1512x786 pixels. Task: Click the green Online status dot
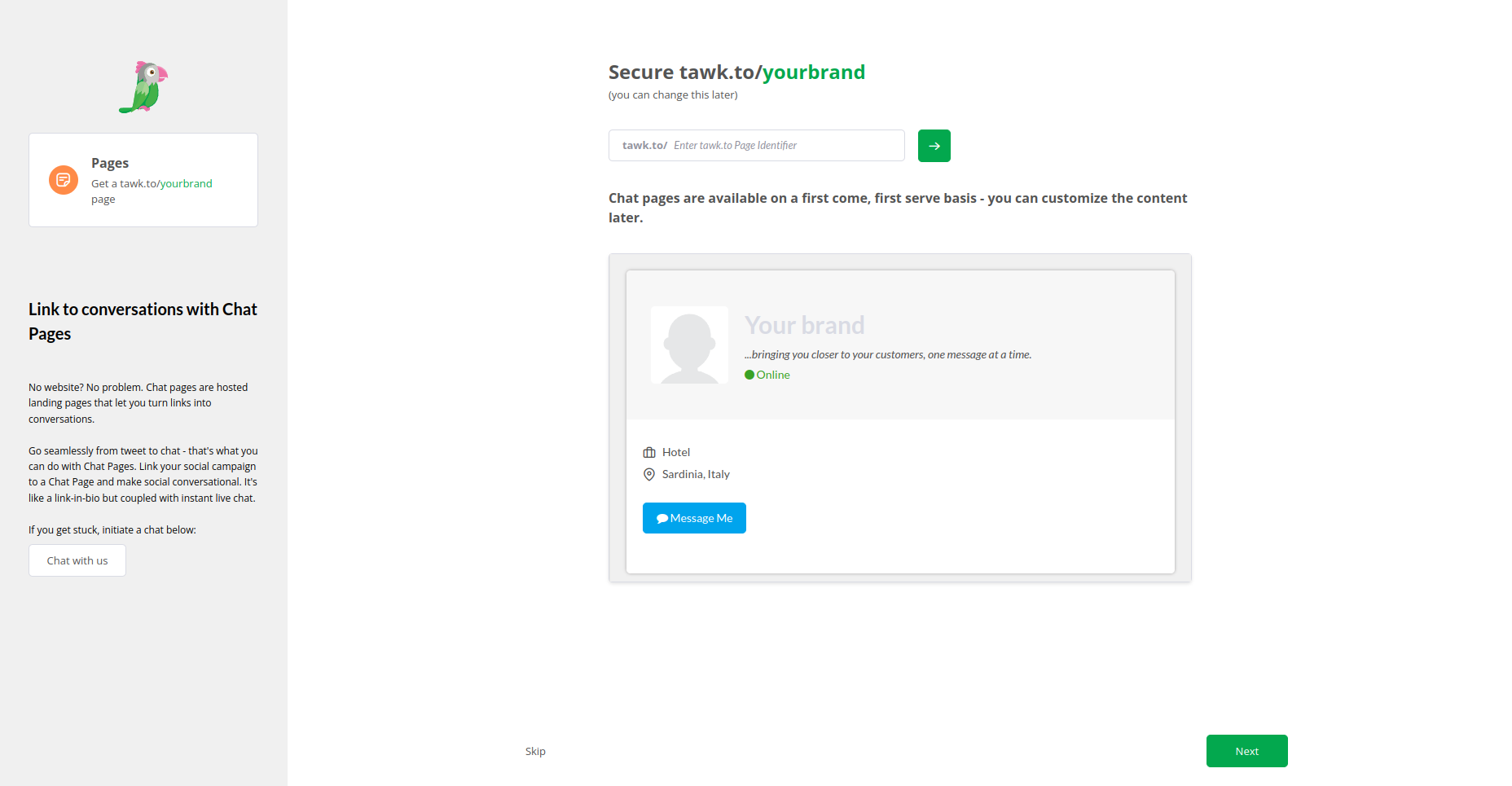point(749,375)
